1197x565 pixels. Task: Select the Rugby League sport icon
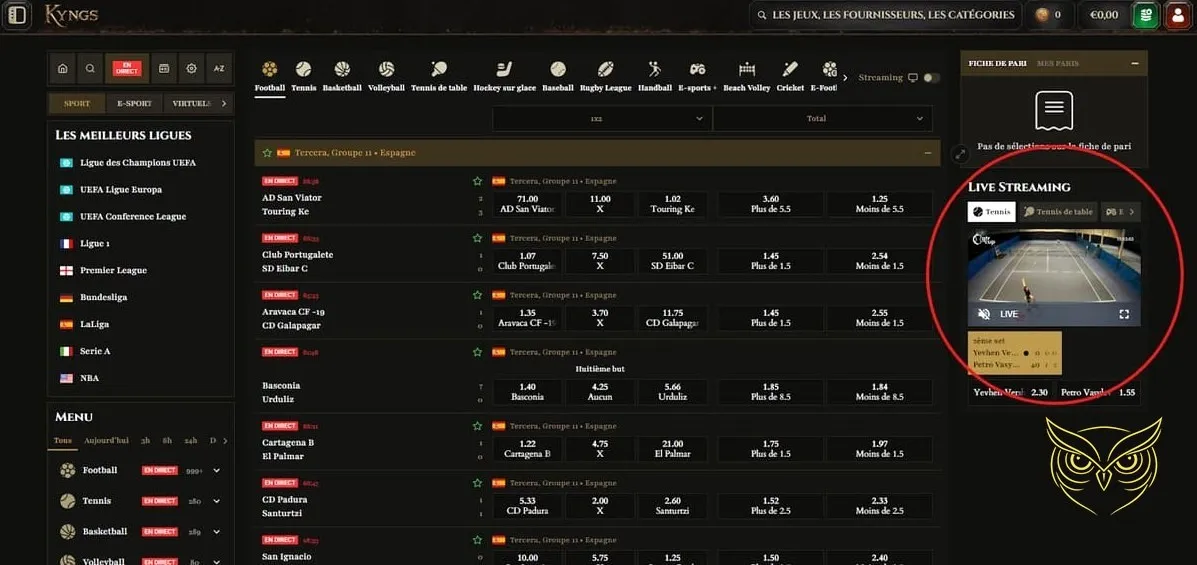pyautogui.click(x=605, y=69)
